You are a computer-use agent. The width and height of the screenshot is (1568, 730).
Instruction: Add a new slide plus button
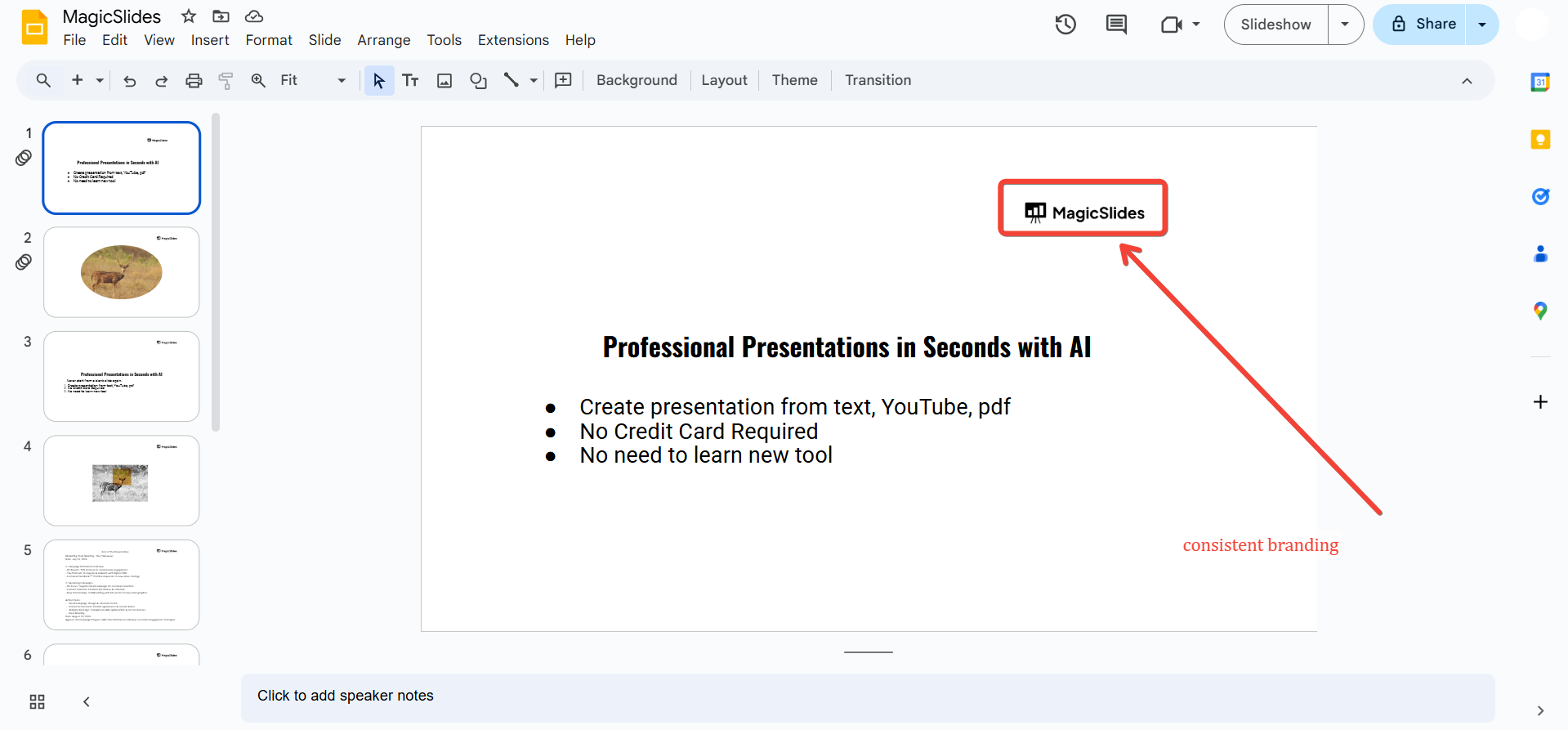click(x=78, y=80)
